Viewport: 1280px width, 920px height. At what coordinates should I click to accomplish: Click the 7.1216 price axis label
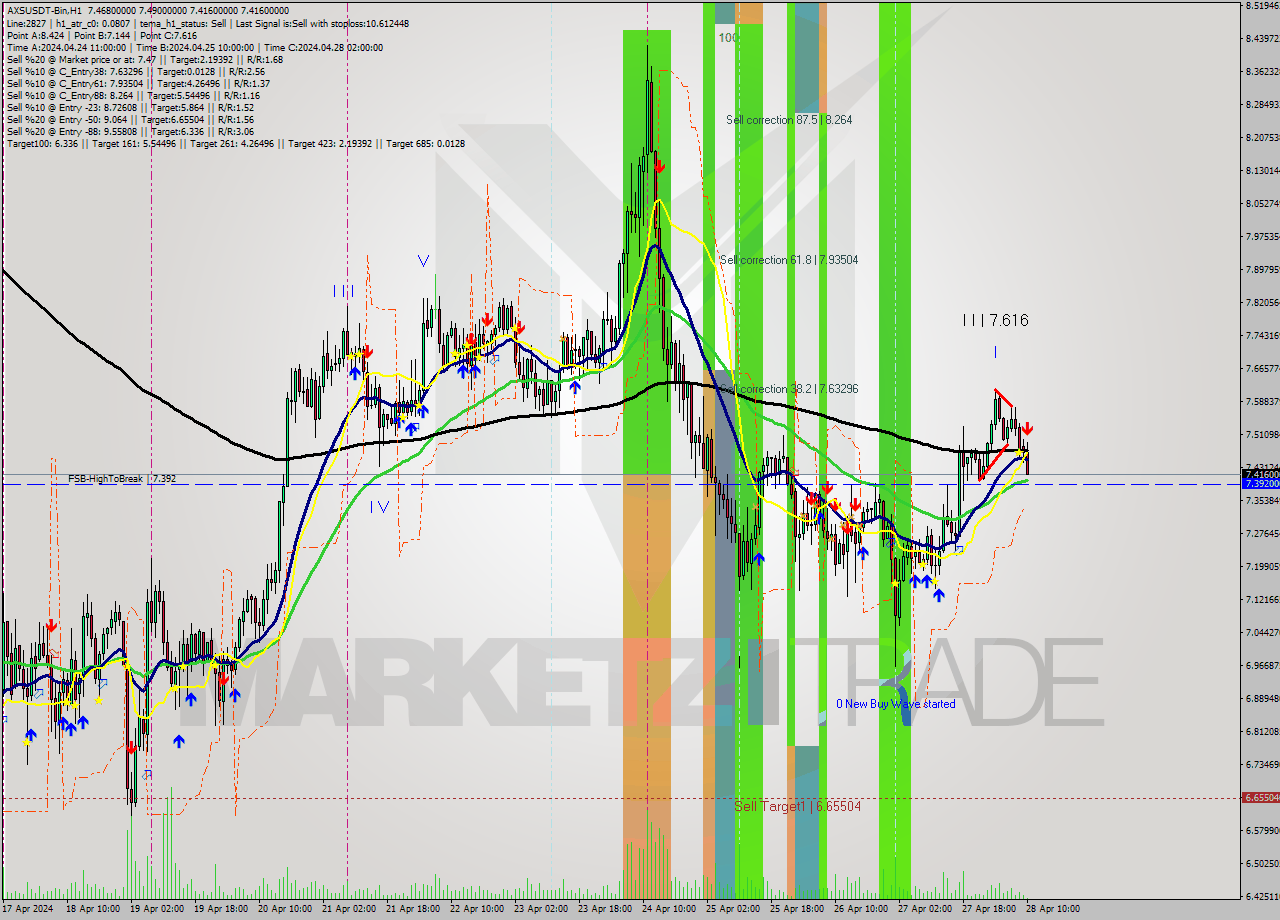point(1262,599)
